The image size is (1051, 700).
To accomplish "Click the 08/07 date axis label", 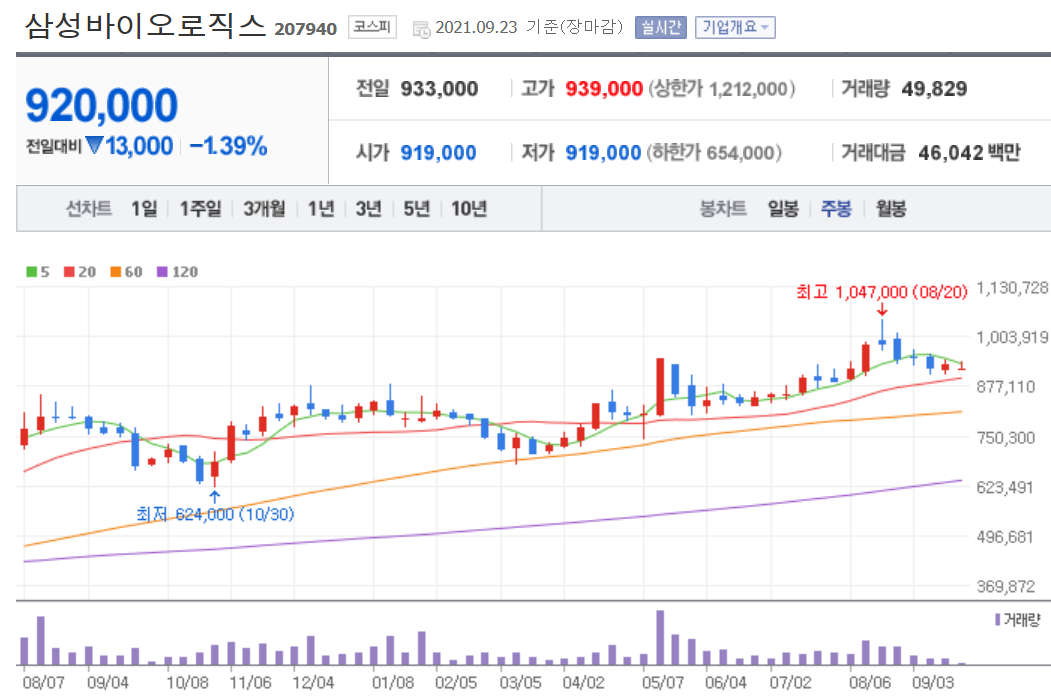I will (x=44, y=683).
